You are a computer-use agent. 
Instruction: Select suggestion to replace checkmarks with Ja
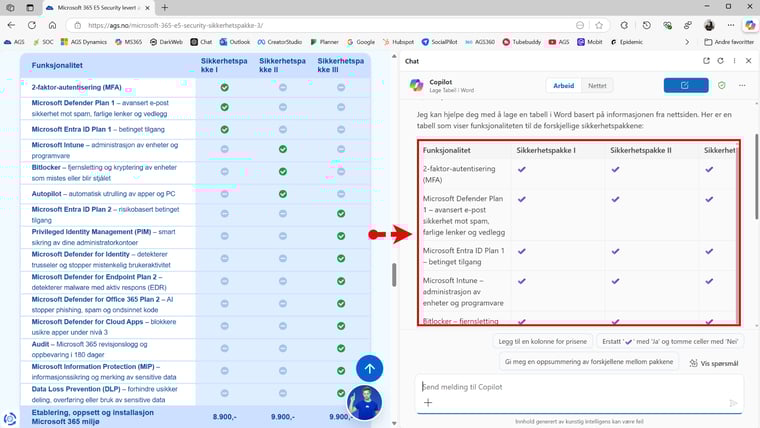[x=670, y=341]
